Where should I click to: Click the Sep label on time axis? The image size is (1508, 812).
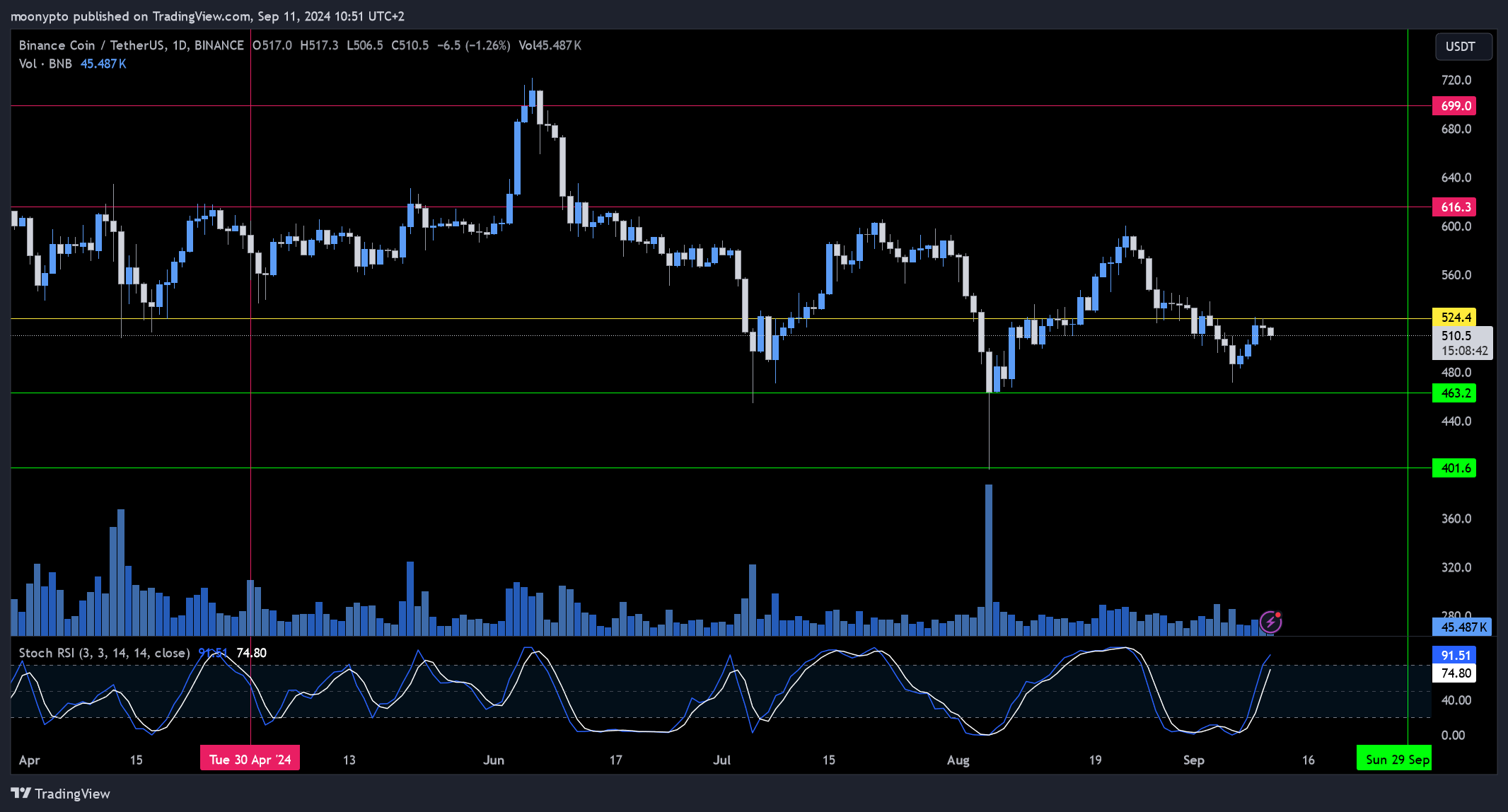point(1193,760)
